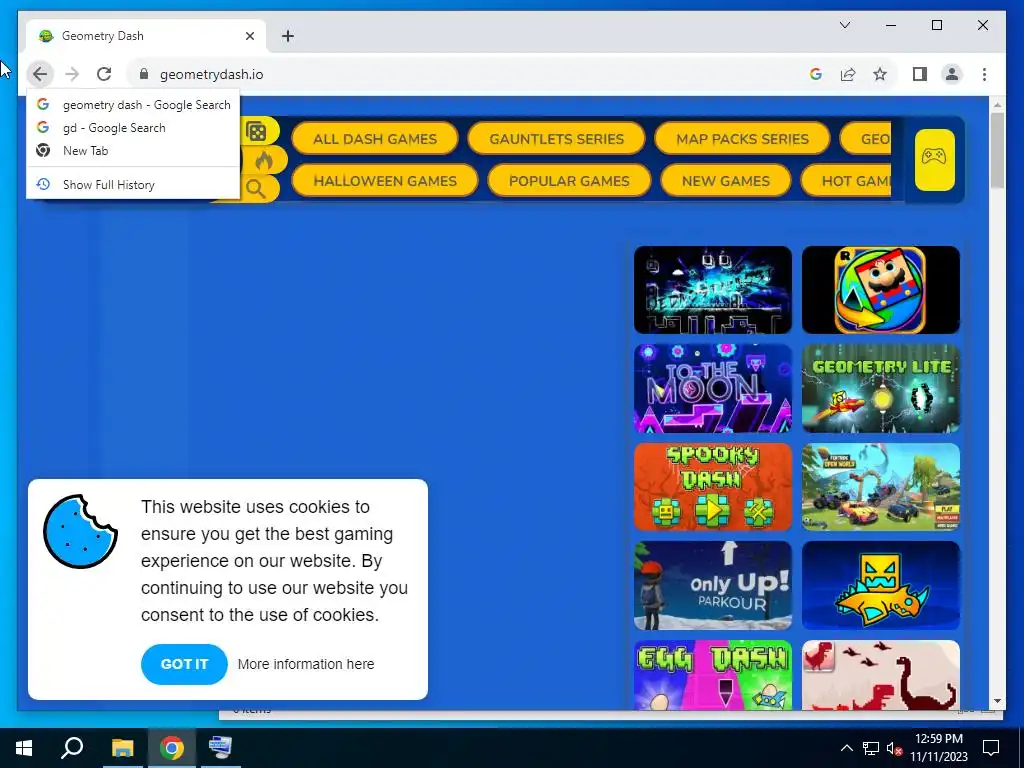The width and height of the screenshot is (1024, 768).
Task: Open 'More information here' link
Action: coord(306,664)
